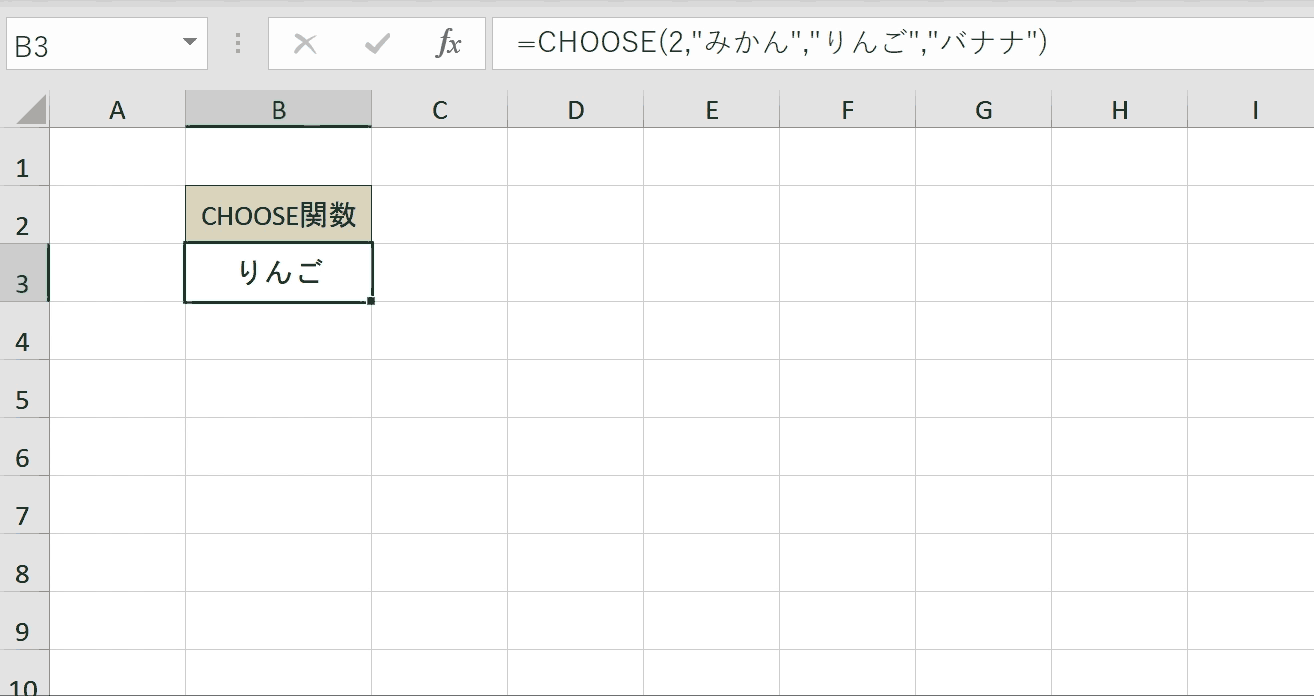Click the formula bar with CHOOSE formula
Screen dimensions: 1314x696
coord(900,44)
